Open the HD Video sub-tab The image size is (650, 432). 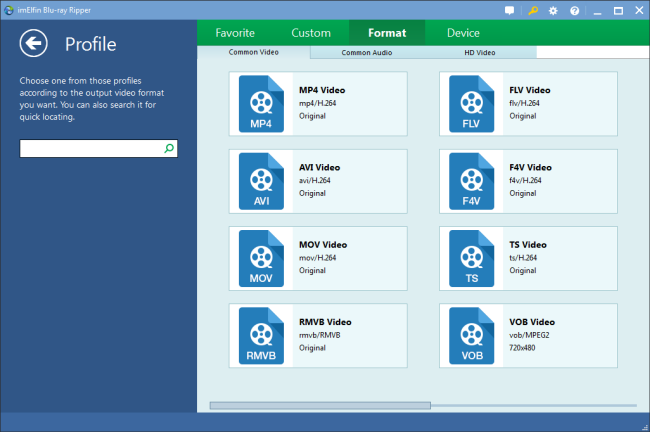480,53
